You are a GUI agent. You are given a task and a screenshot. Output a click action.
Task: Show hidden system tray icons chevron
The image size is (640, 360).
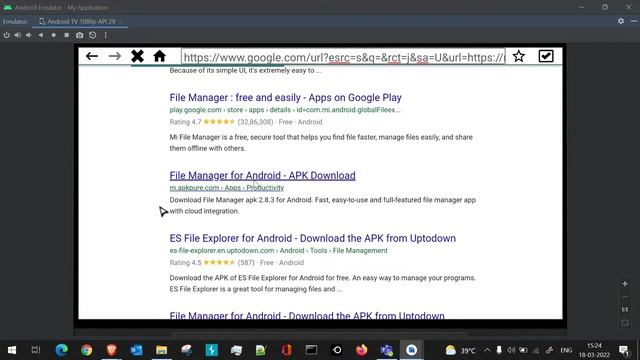[x=487, y=350]
